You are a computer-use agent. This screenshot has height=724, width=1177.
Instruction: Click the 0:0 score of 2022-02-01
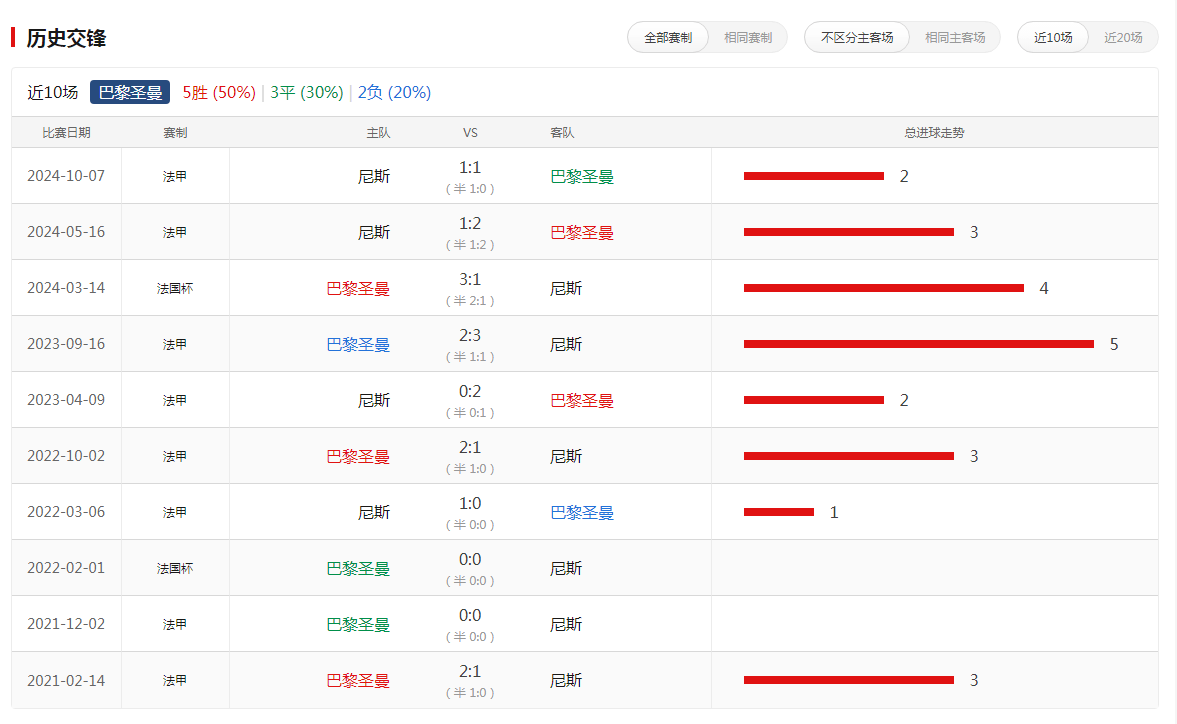[470, 560]
